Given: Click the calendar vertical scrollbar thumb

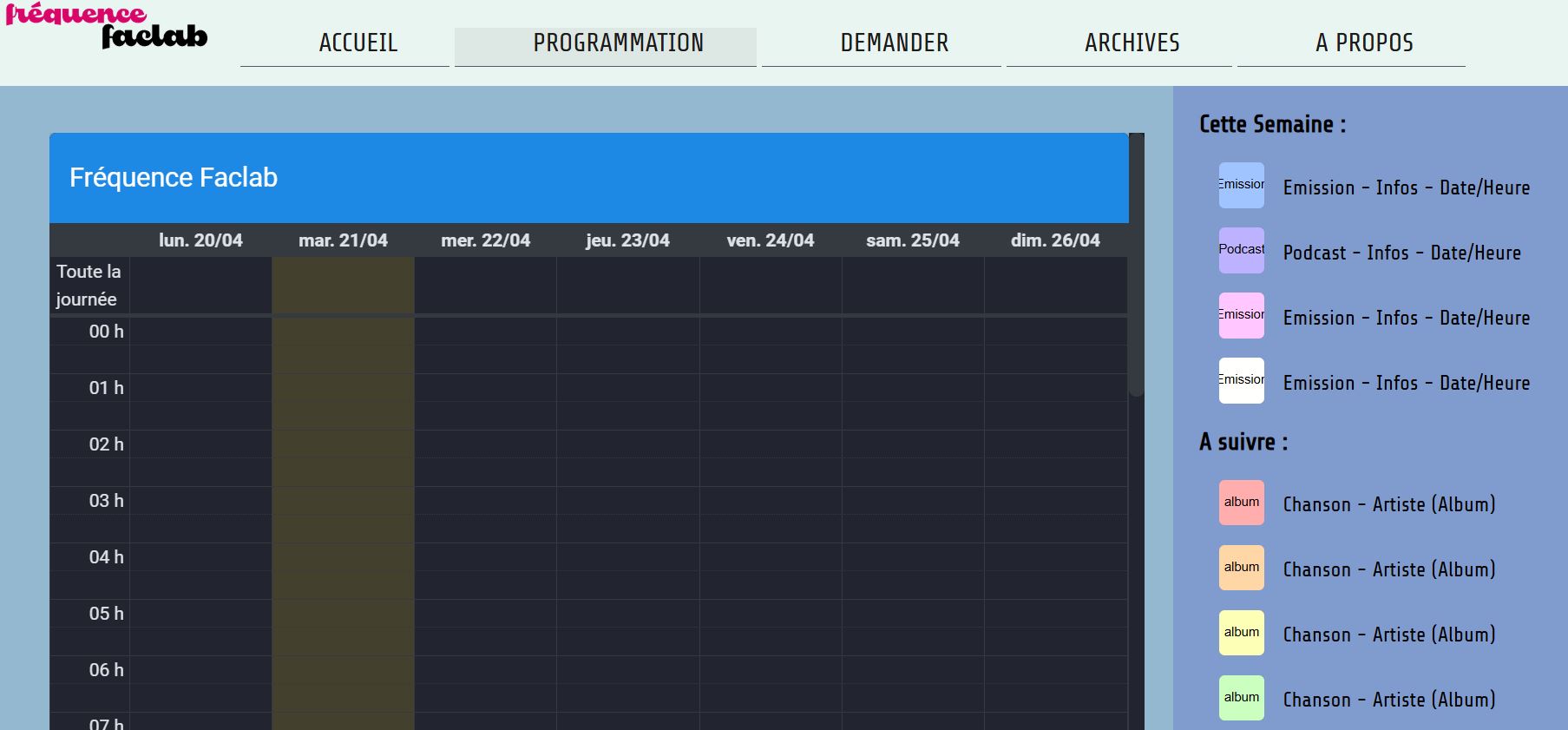Looking at the screenshot, I should (x=1137, y=266).
